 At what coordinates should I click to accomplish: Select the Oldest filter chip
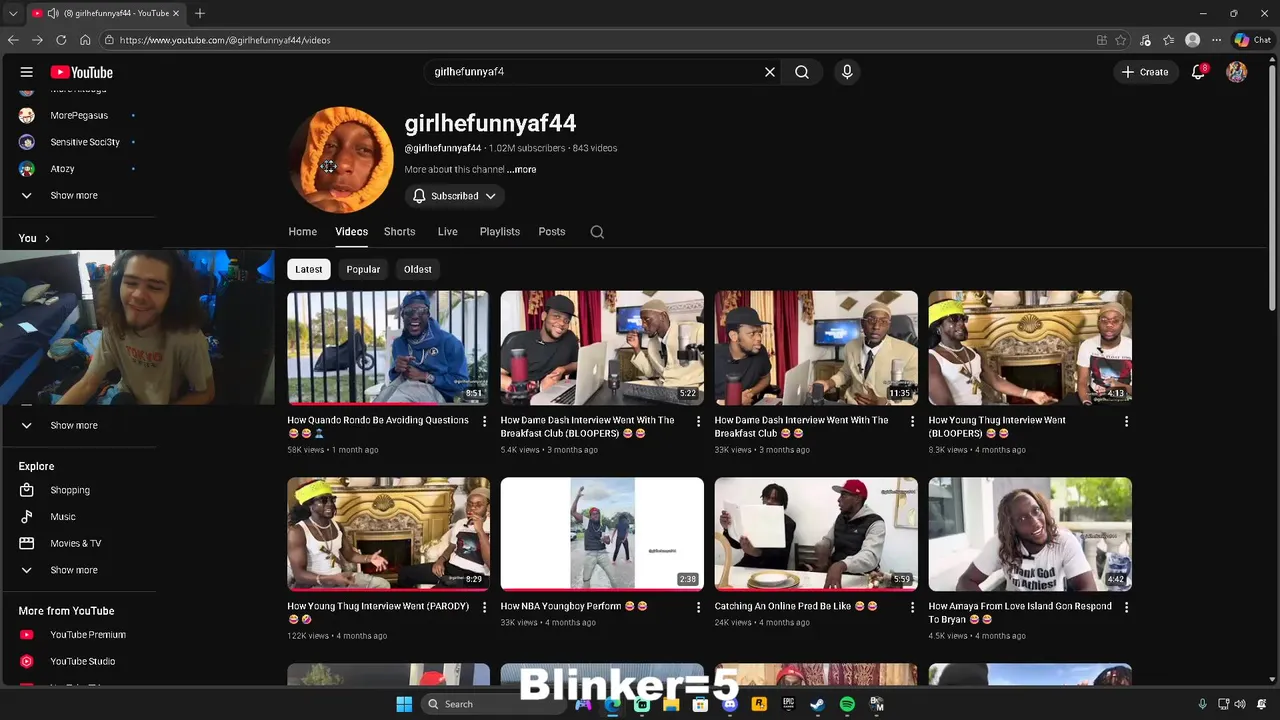[x=418, y=269]
